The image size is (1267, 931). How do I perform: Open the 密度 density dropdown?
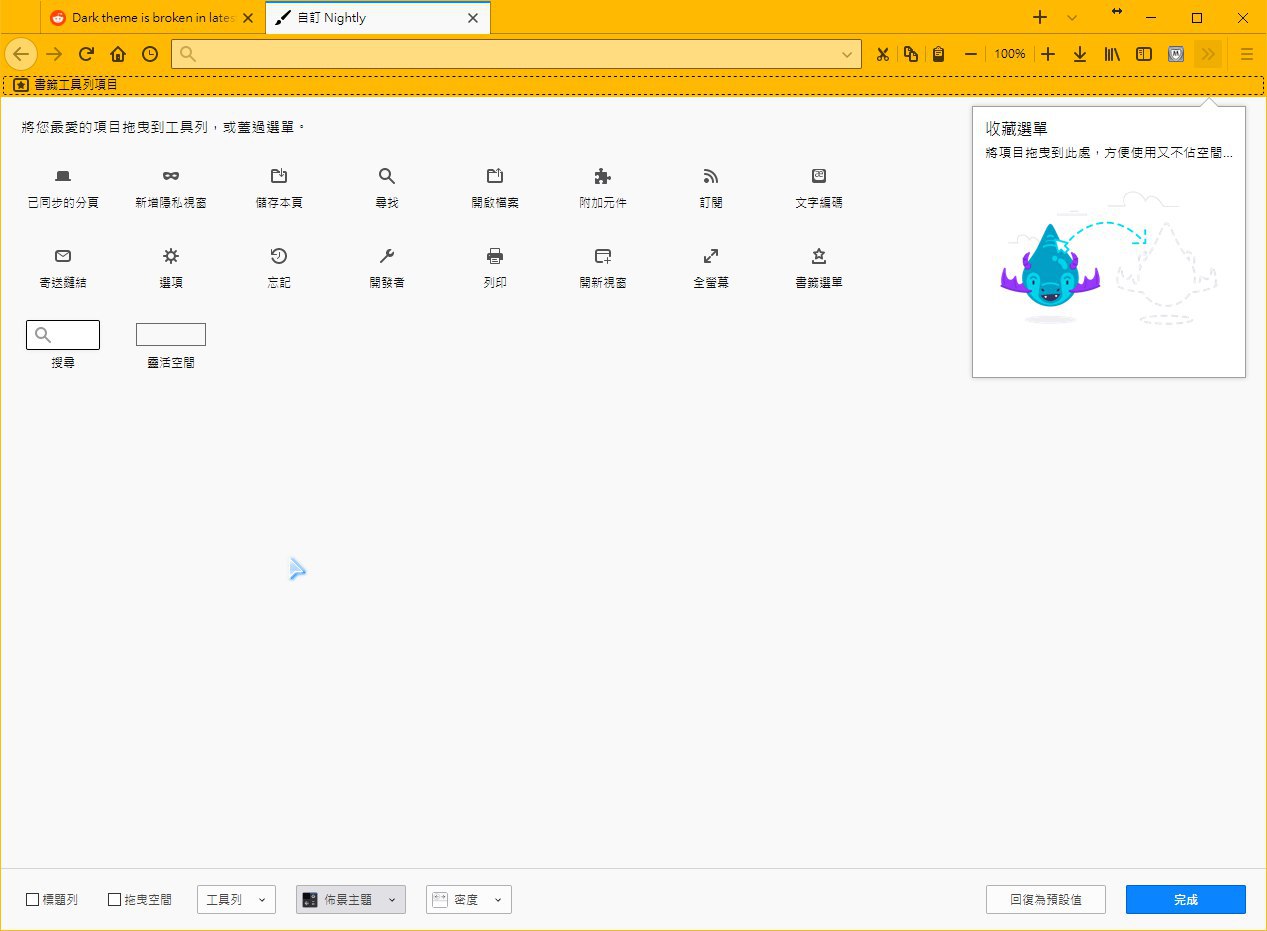tap(468, 900)
